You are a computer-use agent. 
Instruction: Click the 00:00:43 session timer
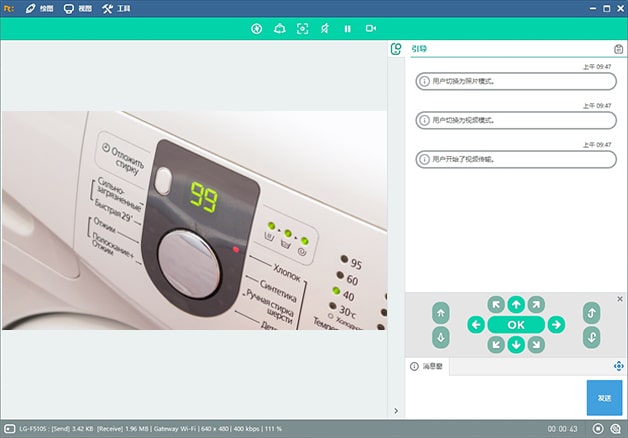click(x=562, y=429)
